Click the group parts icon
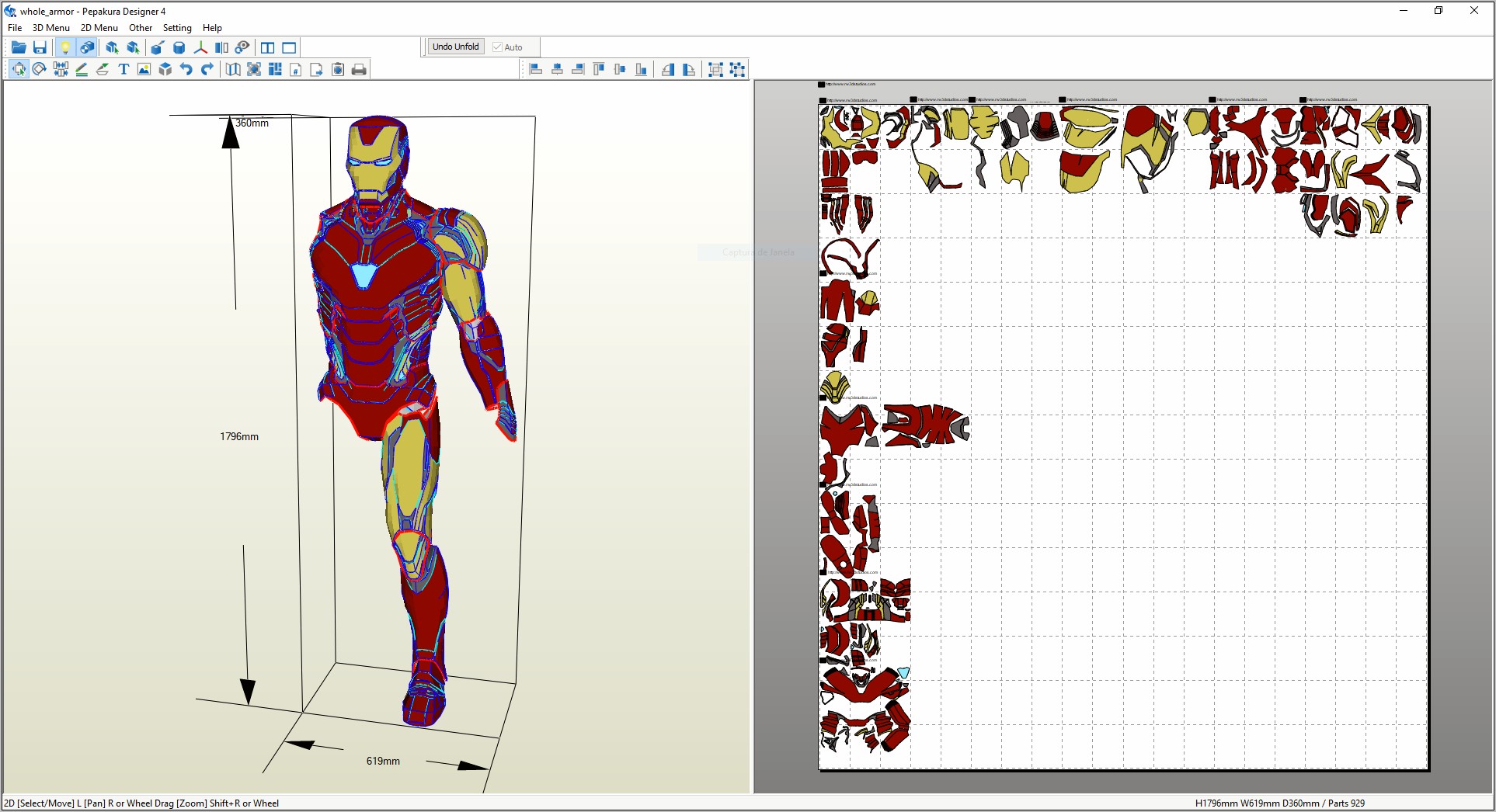The height and width of the screenshot is (812, 1496). (x=716, y=70)
